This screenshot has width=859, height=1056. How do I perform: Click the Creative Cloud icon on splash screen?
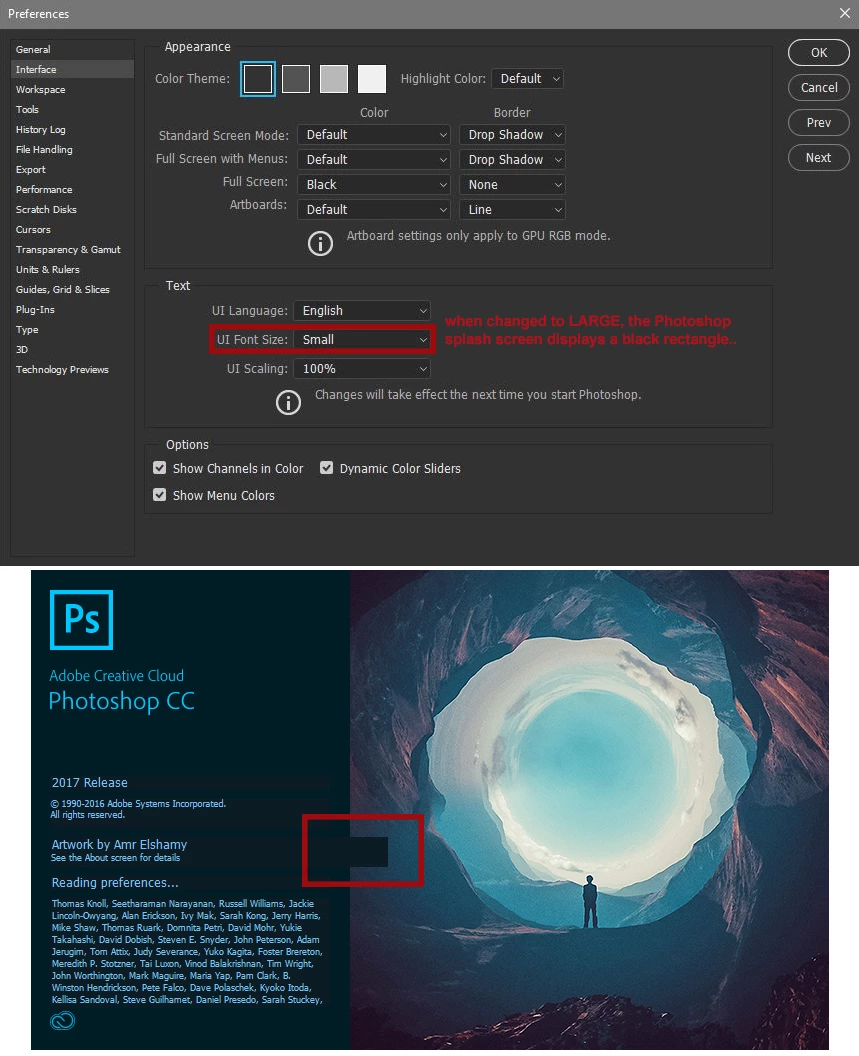[63, 1021]
